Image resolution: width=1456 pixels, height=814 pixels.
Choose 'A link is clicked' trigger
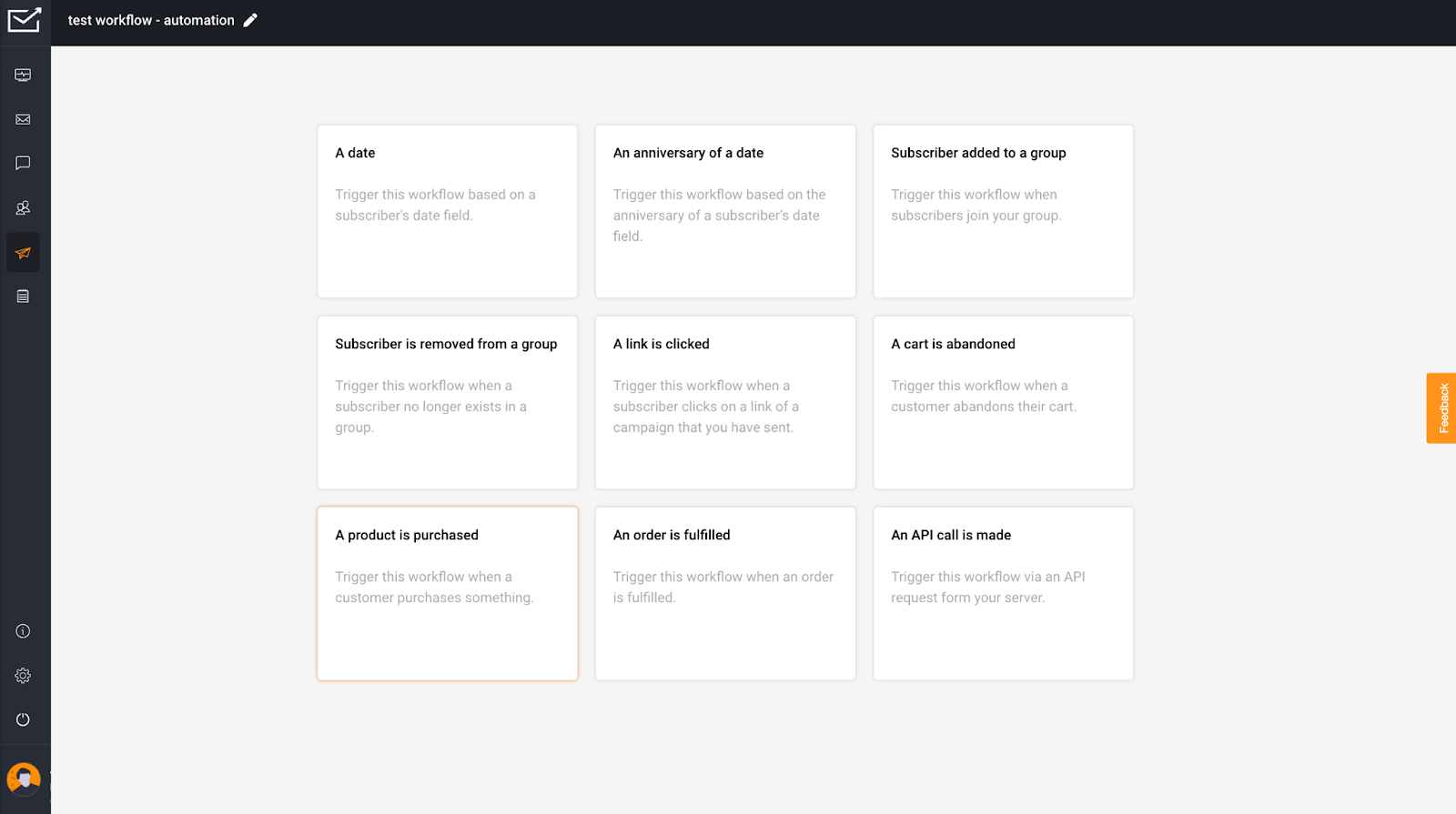[725, 402]
